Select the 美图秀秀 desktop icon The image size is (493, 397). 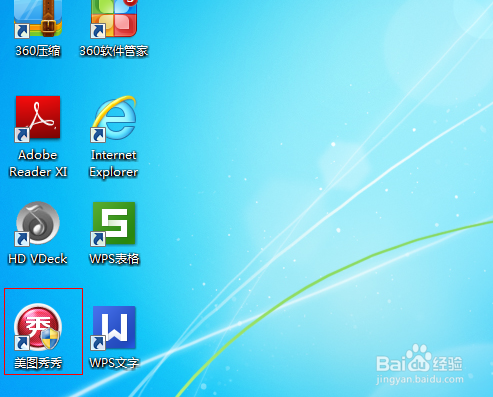click(38, 327)
